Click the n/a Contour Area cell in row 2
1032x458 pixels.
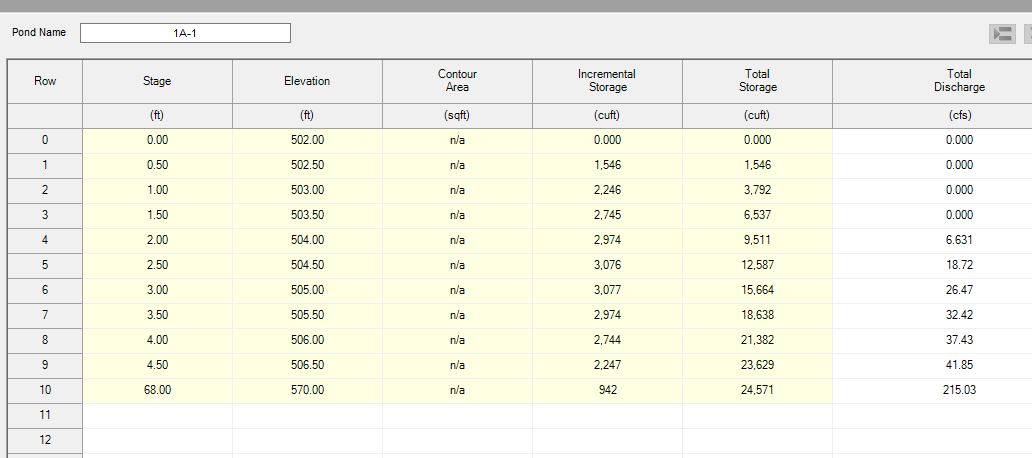pos(457,190)
